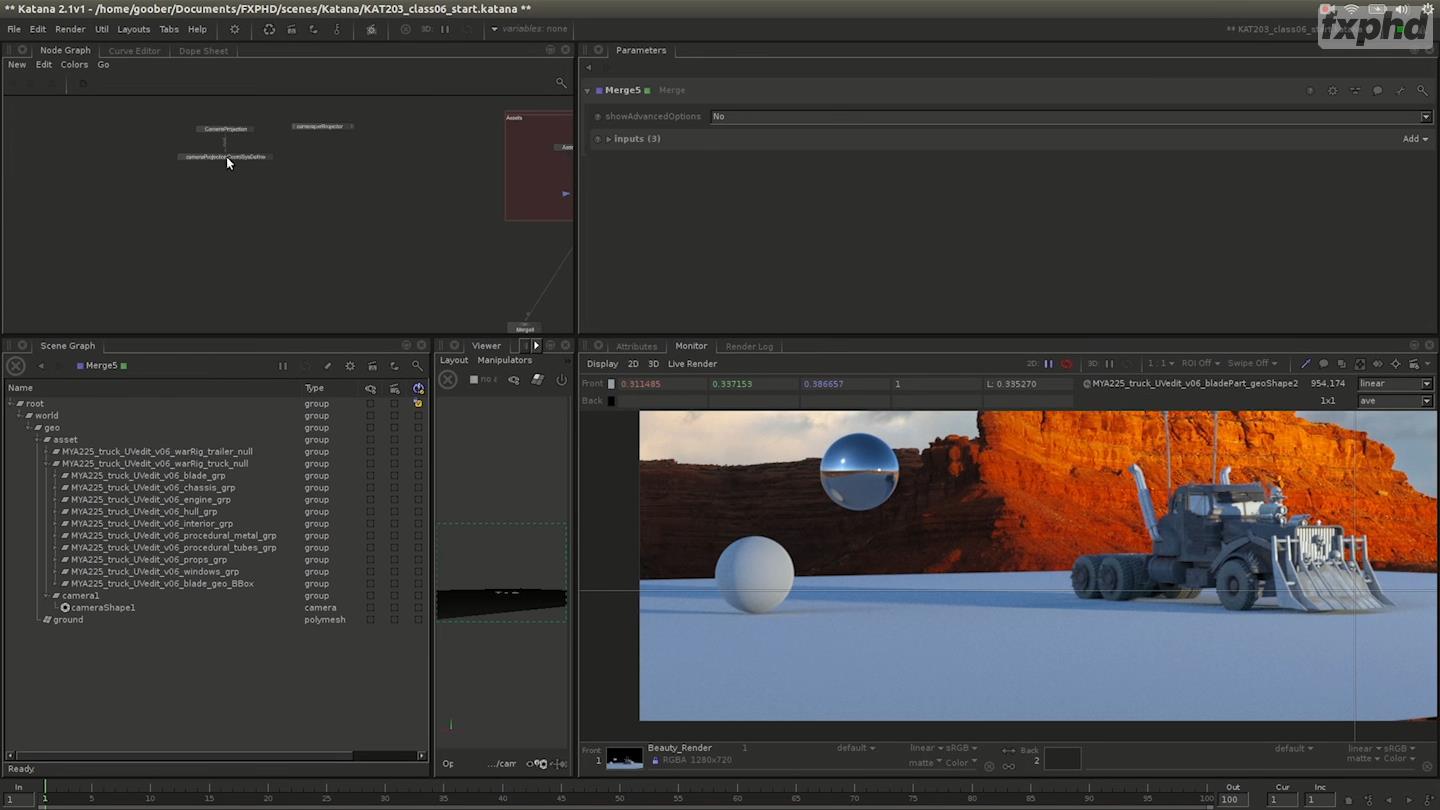Open Node Graph search magnifier

[561, 83]
